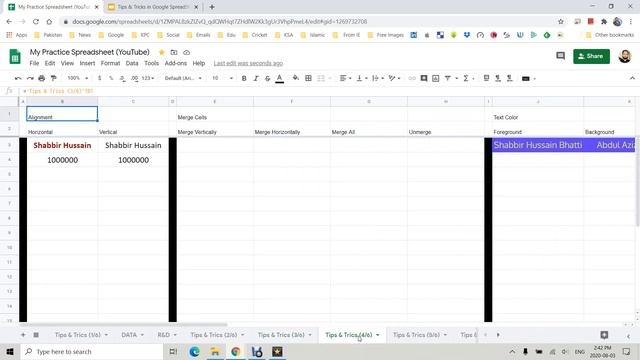Open the Add-ons menu
Screen dimensions: 640x360
pyautogui.click(x=176, y=63)
